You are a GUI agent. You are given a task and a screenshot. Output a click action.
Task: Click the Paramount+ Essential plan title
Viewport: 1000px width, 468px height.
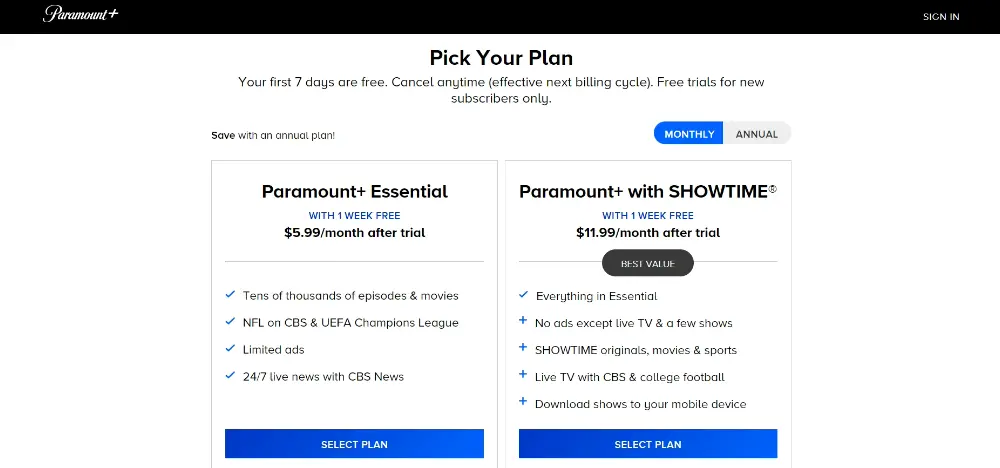[355, 191]
